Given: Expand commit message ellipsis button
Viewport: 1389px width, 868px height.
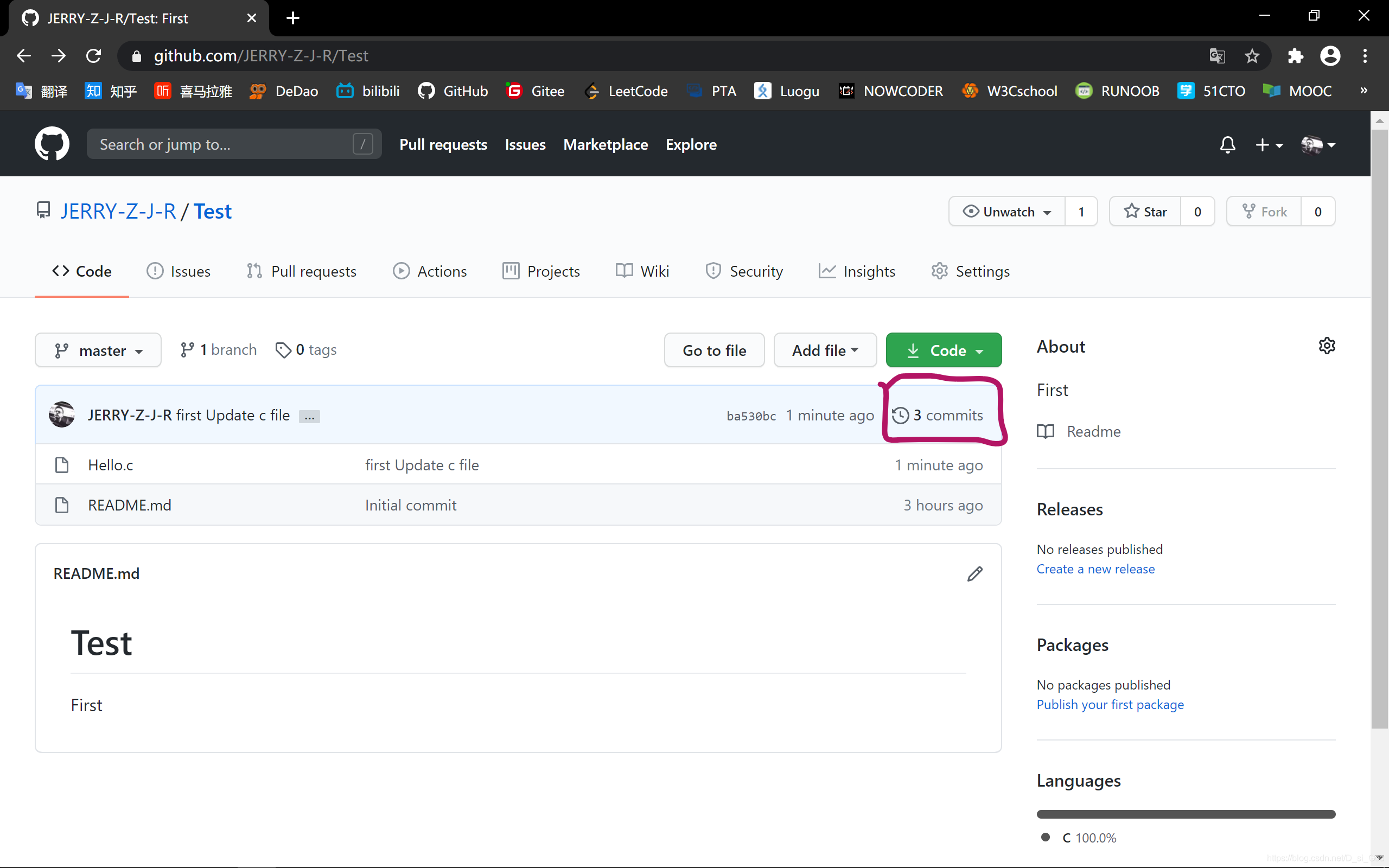Looking at the screenshot, I should (x=309, y=416).
